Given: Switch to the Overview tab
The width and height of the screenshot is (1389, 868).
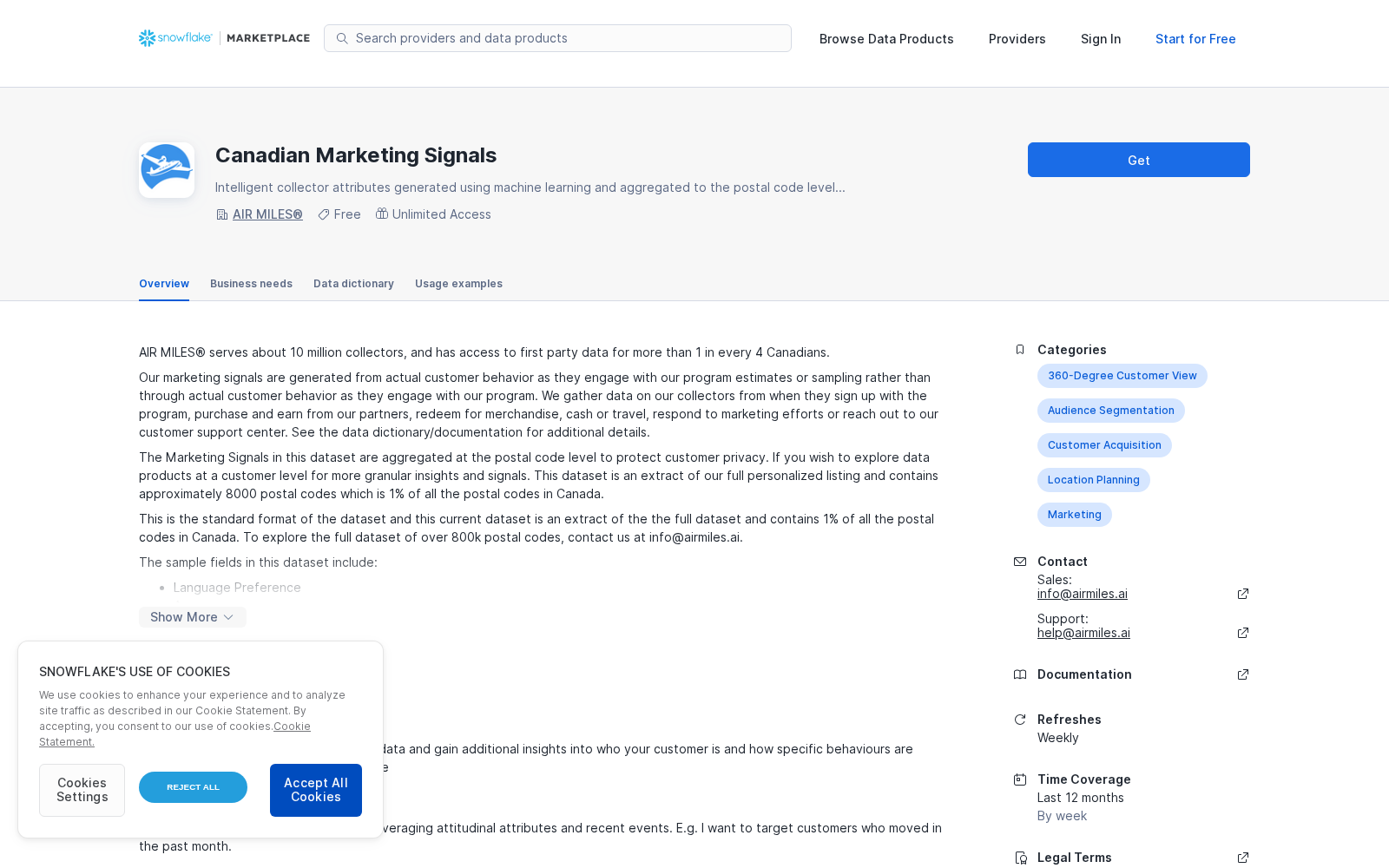Looking at the screenshot, I should coord(164,284).
